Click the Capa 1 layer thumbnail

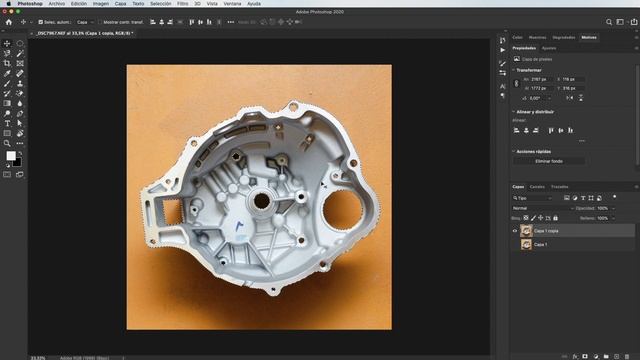click(526, 244)
